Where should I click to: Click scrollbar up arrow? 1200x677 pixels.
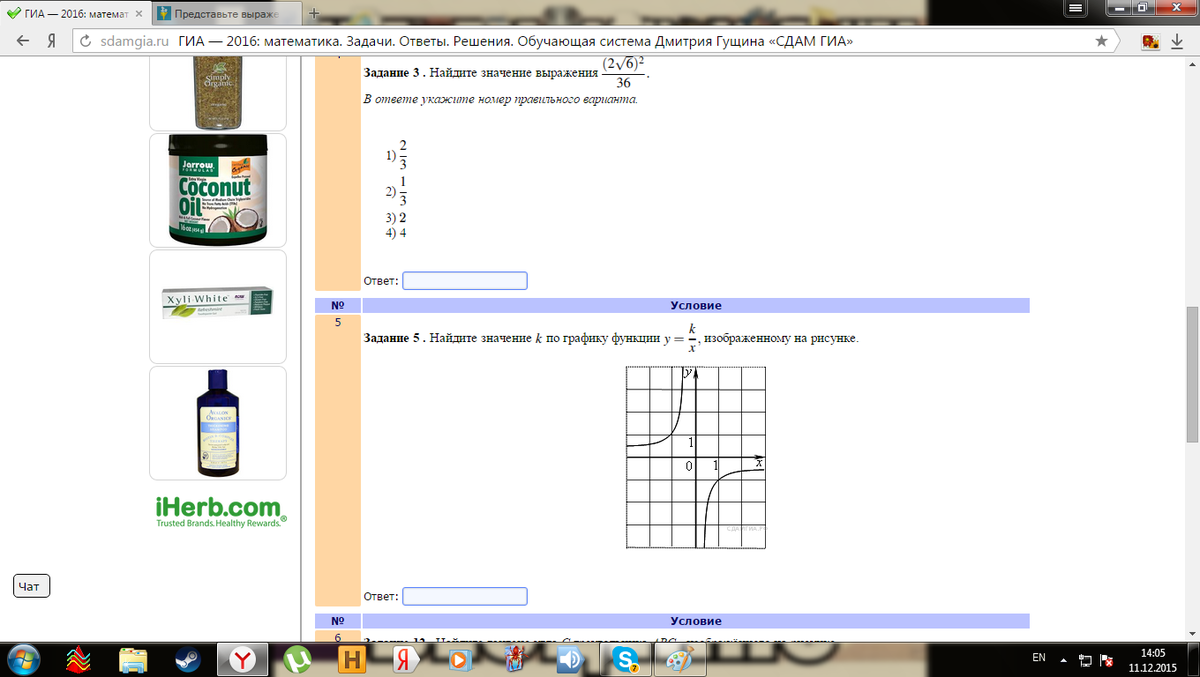[x=1191, y=65]
